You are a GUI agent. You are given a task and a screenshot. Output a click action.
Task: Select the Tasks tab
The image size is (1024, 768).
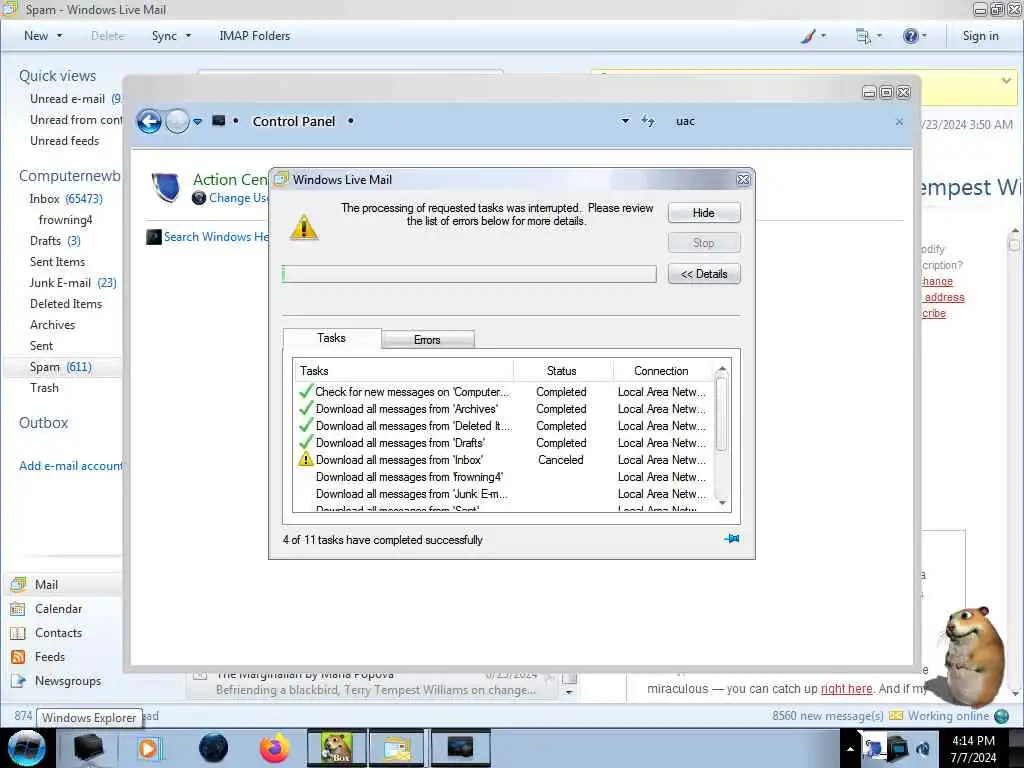(332, 338)
